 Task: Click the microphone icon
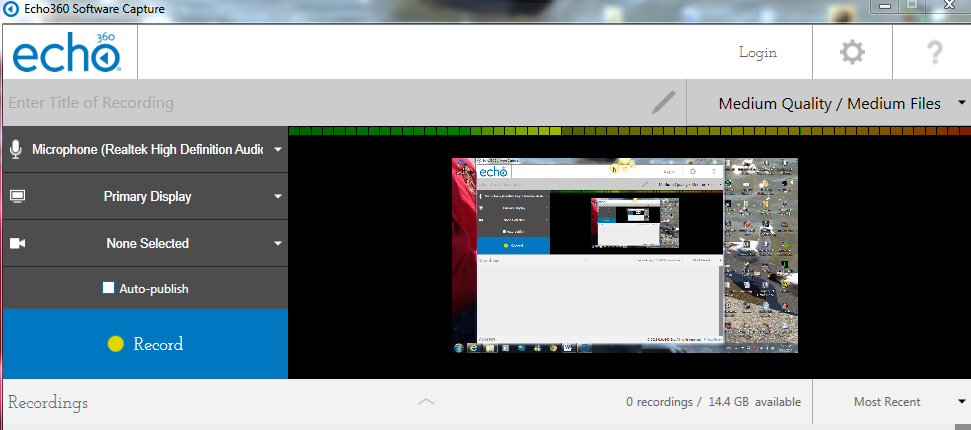click(16, 149)
